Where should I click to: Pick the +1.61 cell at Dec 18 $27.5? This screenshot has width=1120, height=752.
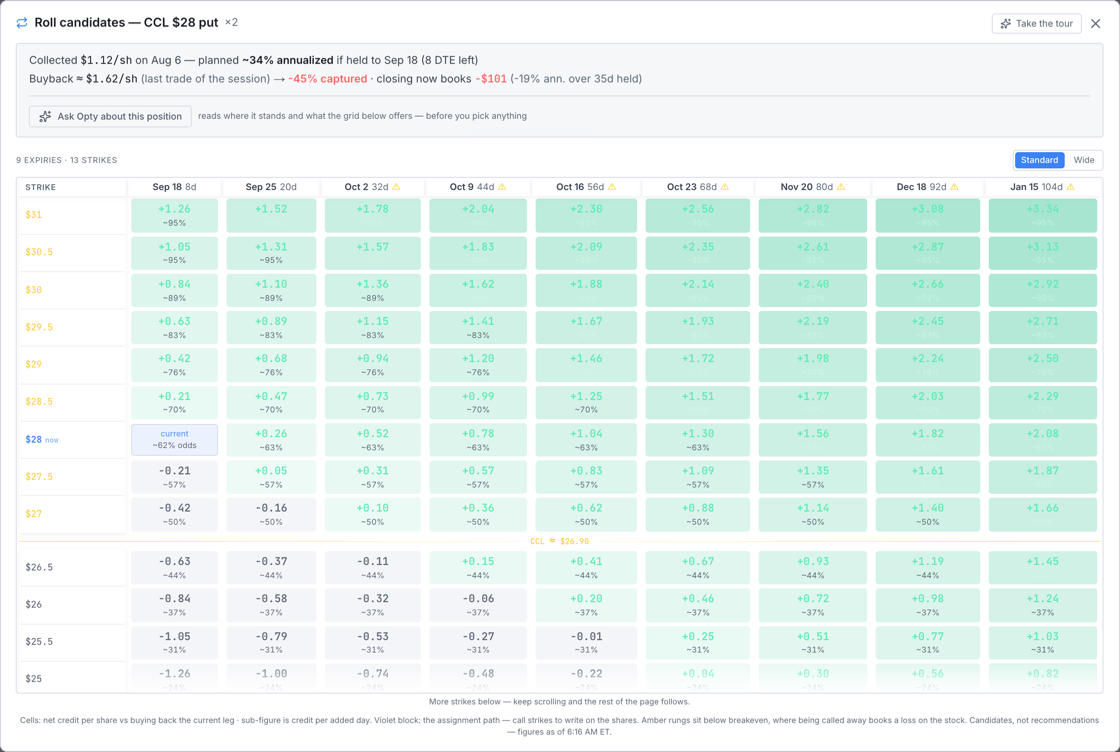(x=927, y=477)
